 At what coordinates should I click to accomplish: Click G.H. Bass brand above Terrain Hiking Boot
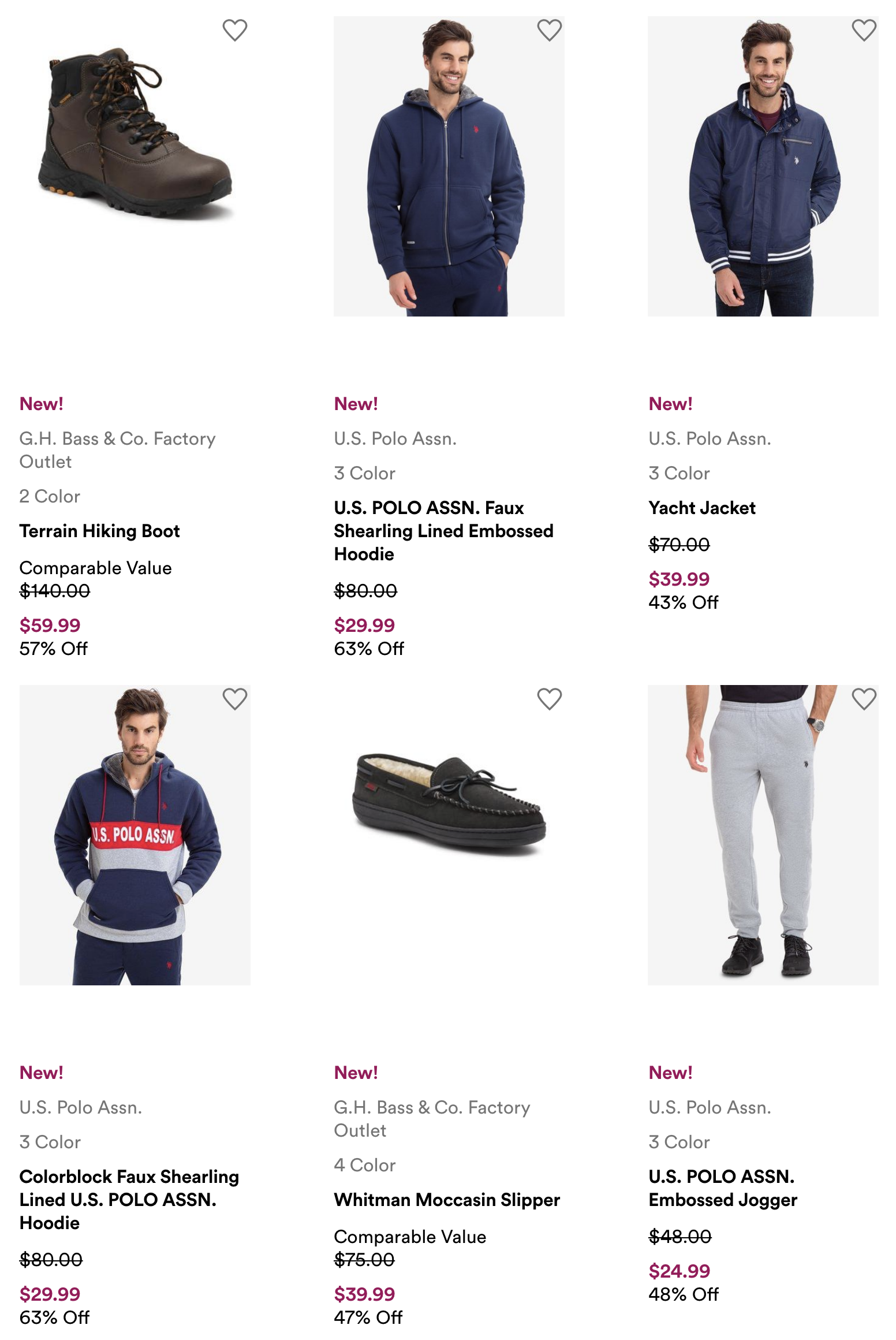click(117, 450)
